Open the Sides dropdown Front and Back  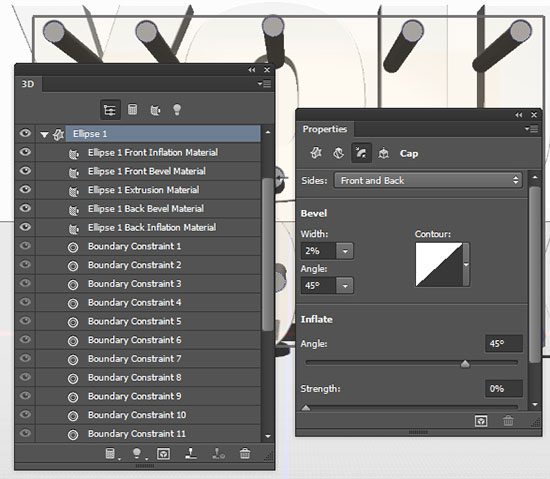click(x=428, y=181)
